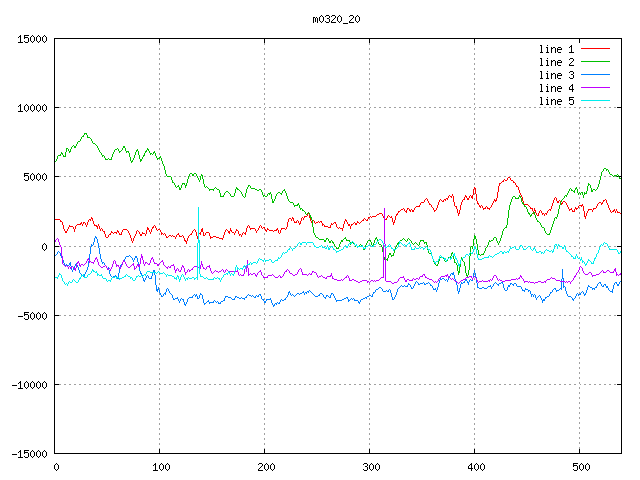The width and height of the screenshot is (640, 480).
Task: Click the blue sample line beside 'line 3'
Action: click(596, 75)
